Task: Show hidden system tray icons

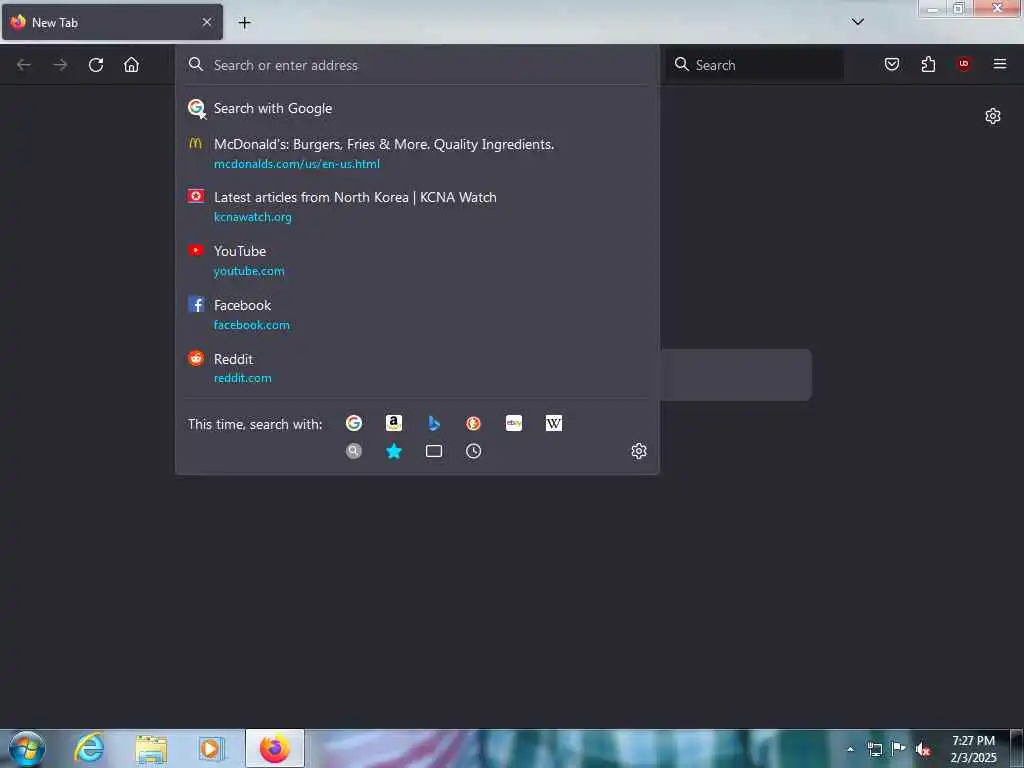Action: pyautogui.click(x=850, y=749)
